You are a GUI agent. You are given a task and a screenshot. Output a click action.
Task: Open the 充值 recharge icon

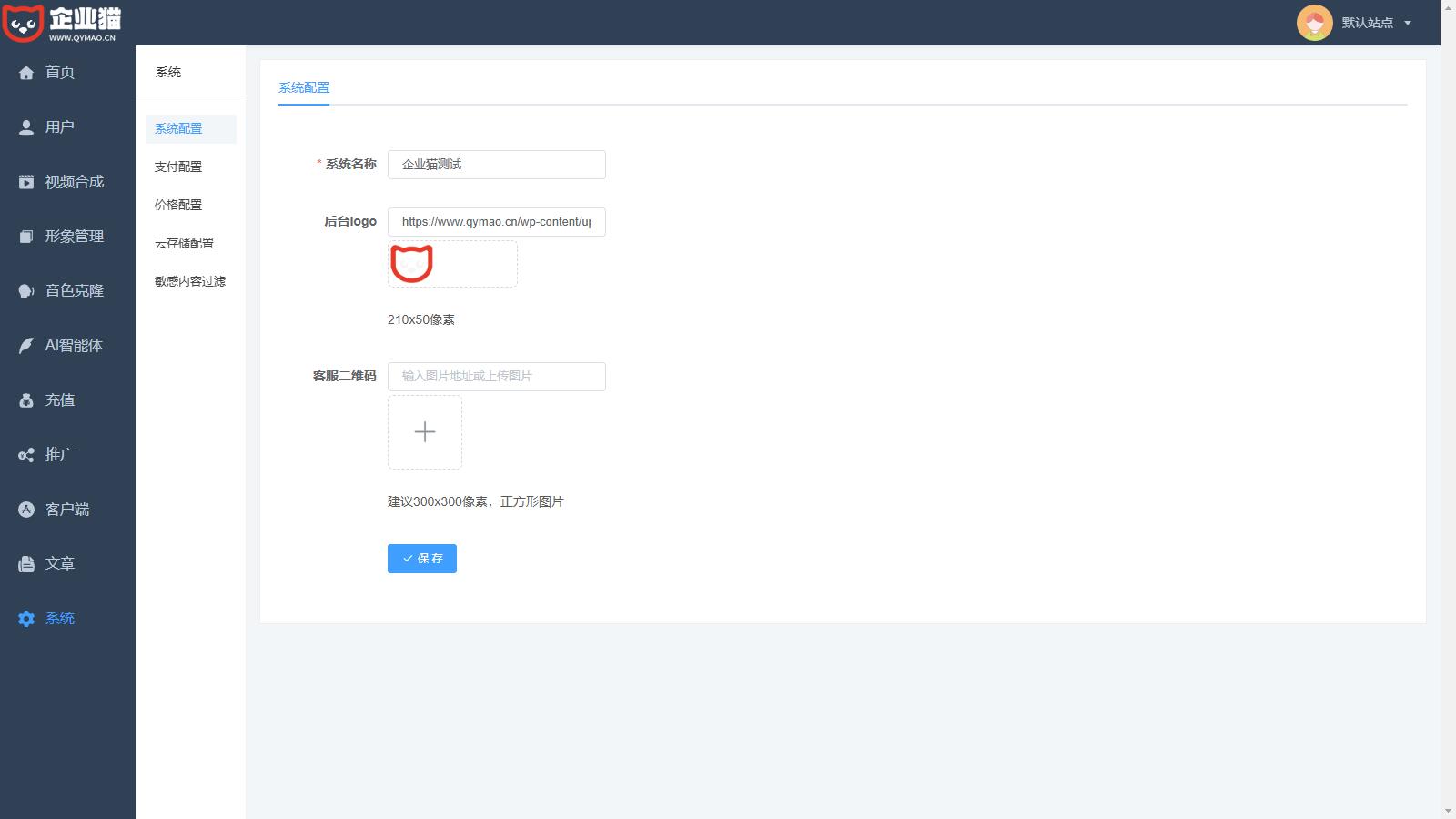(26, 400)
